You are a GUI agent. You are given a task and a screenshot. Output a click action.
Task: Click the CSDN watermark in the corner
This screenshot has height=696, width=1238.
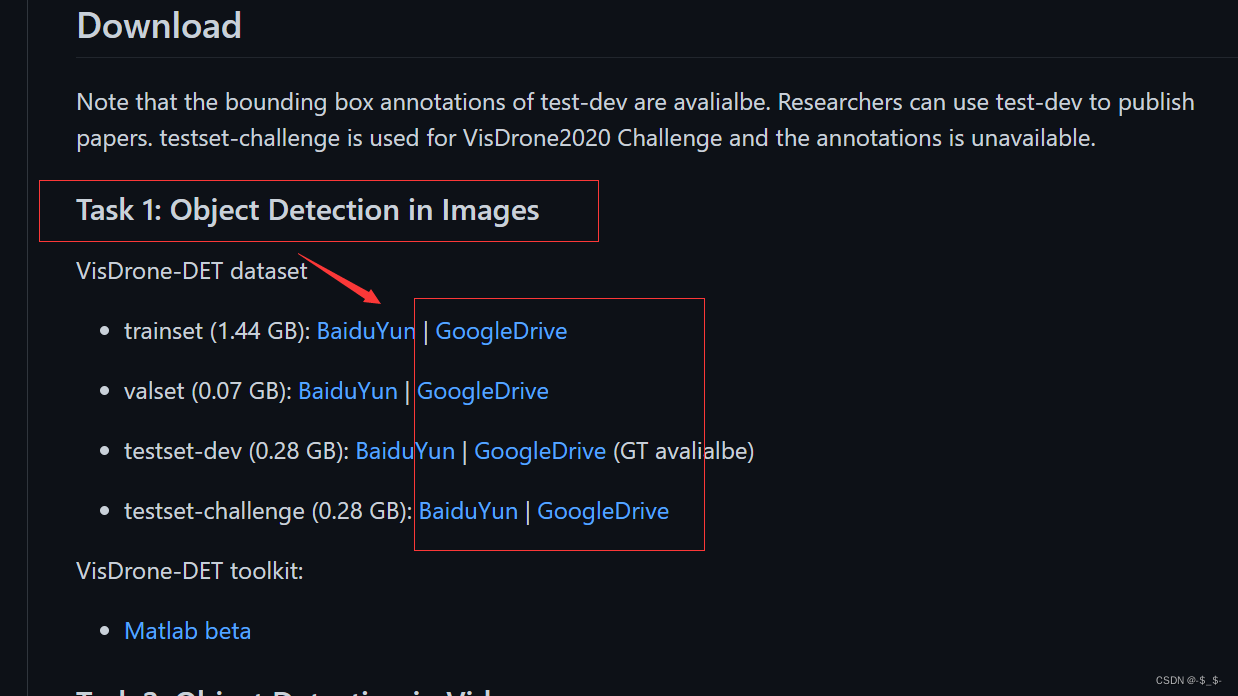point(1189,681)
